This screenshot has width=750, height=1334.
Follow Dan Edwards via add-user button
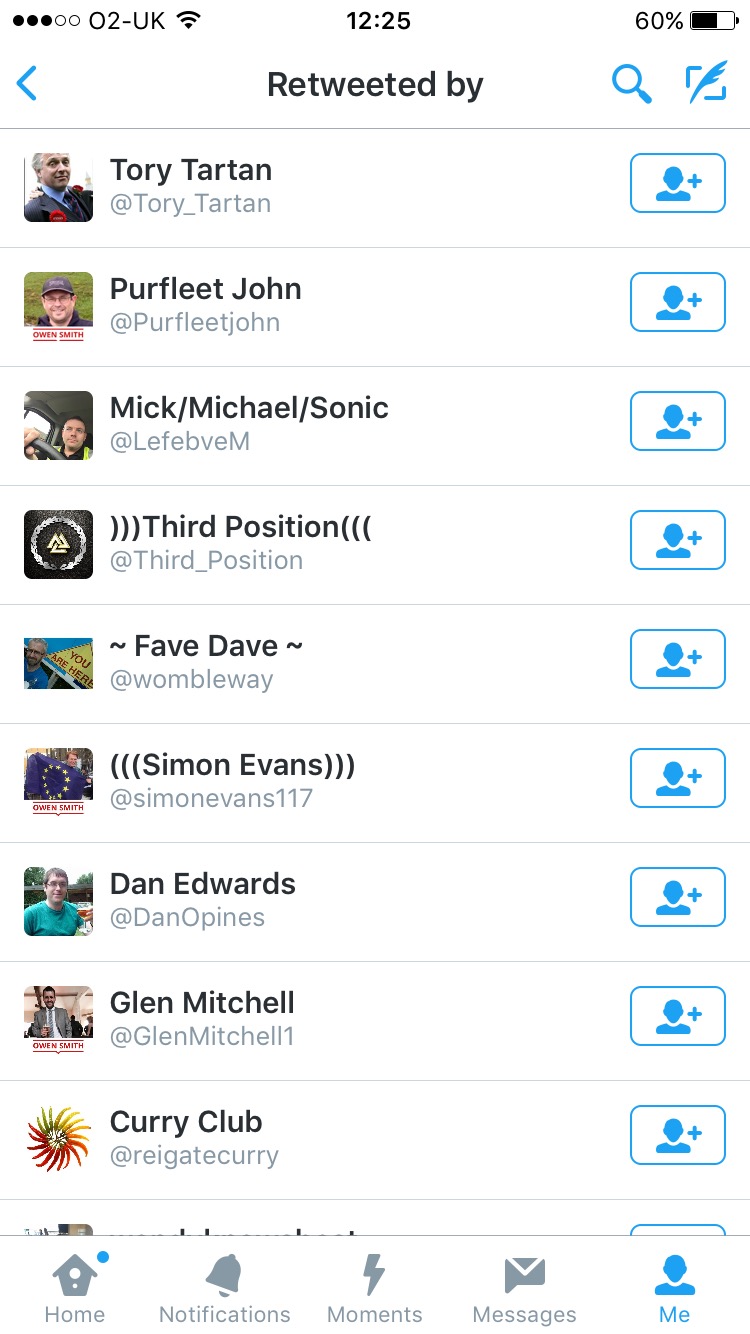tap(678, 897)
